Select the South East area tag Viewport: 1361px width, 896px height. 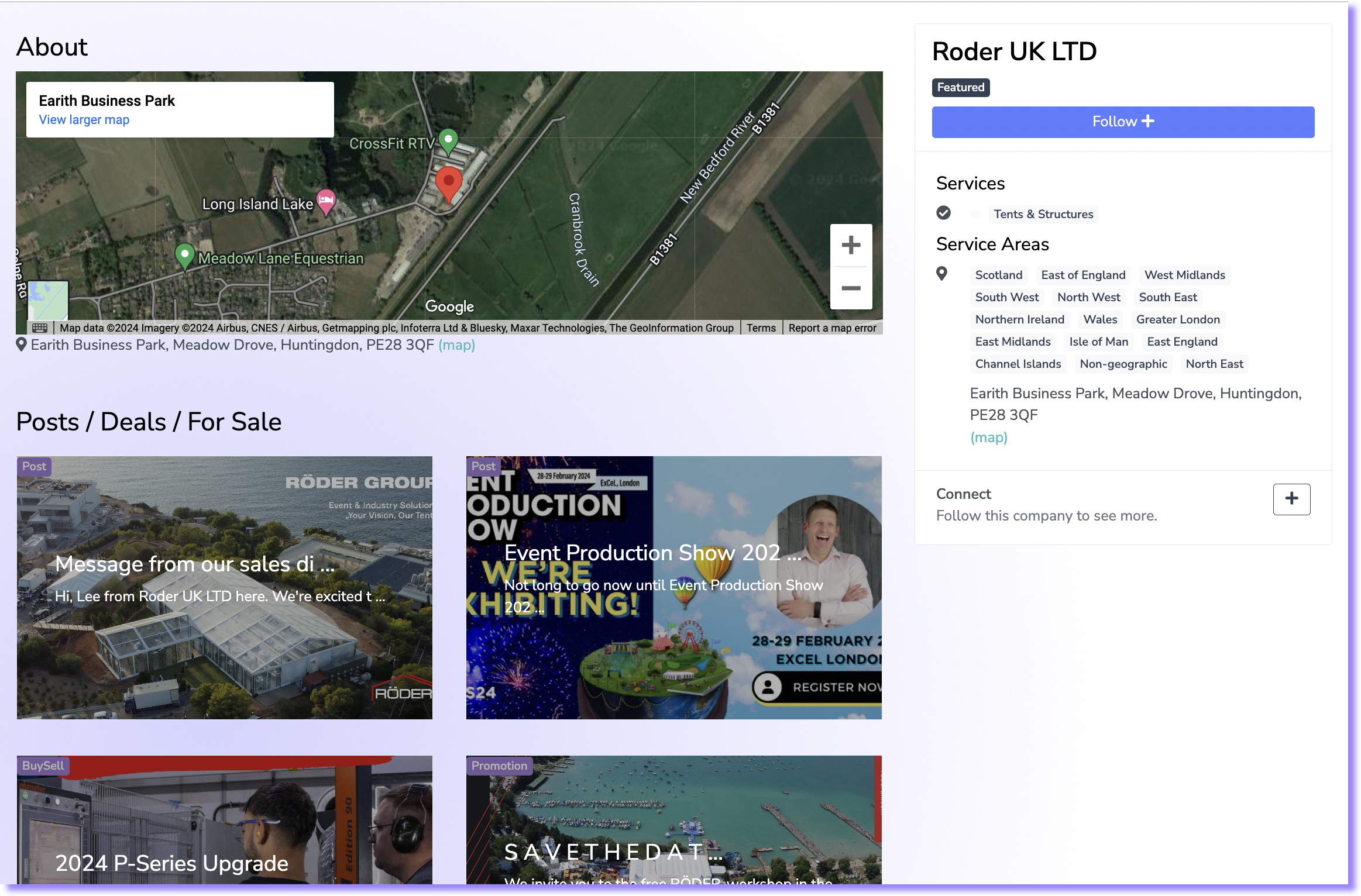click(x=1168, y=297)
